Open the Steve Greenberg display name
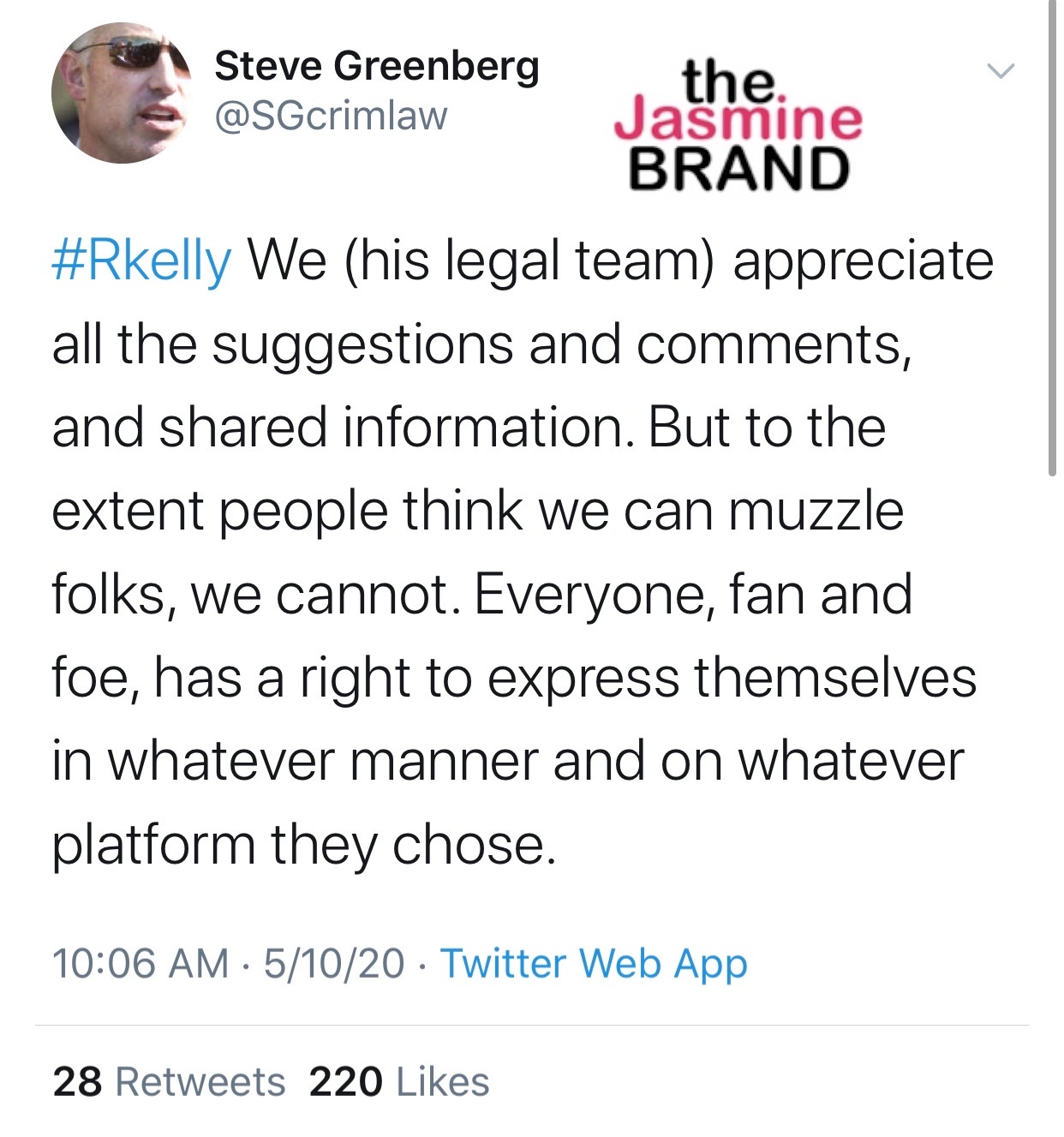This screenshot has height=1137, width=1064. point(376,67)
